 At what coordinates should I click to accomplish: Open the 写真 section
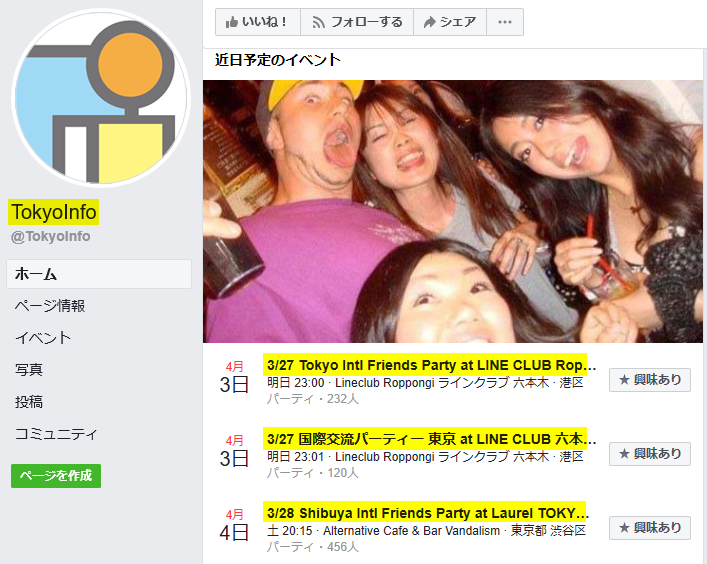pyautogui.click(x=29, y=370)
